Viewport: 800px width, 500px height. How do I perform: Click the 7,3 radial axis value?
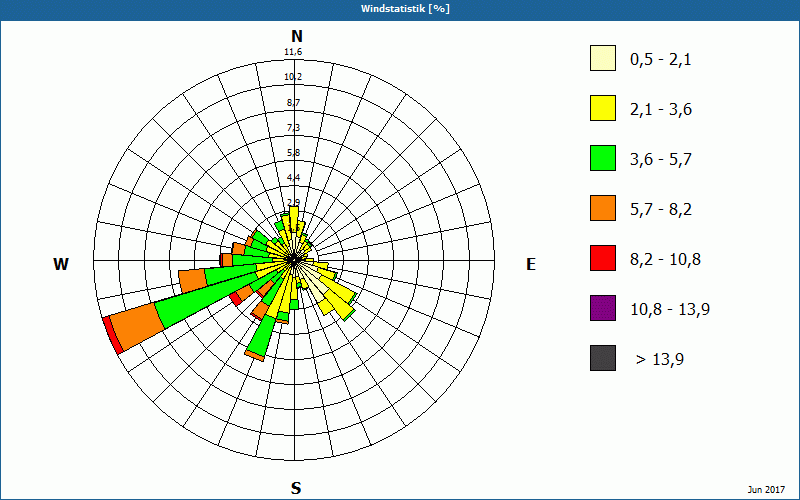coord(293,128)
